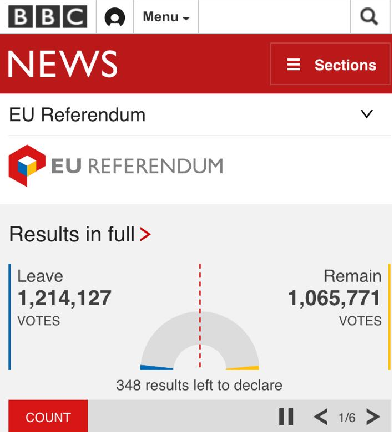Open the account sign-in profile icon
Screen dimensions: 392x432
pyautogui.click(x=115, y=17)
